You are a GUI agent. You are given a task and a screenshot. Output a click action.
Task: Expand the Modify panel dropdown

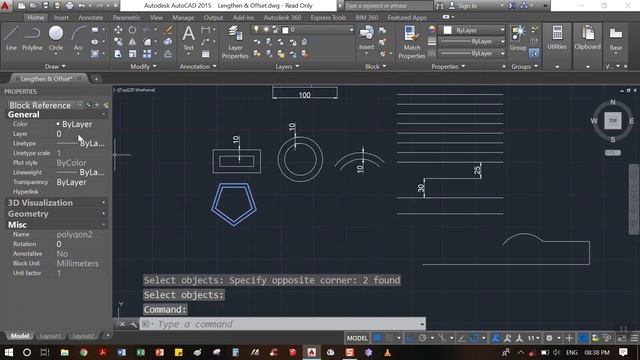coord(143,66)
